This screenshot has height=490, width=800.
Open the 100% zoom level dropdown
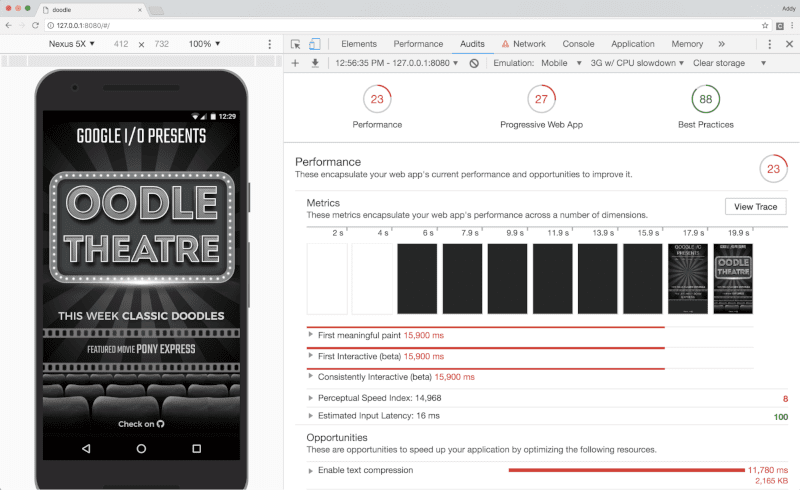pos(206,44)
